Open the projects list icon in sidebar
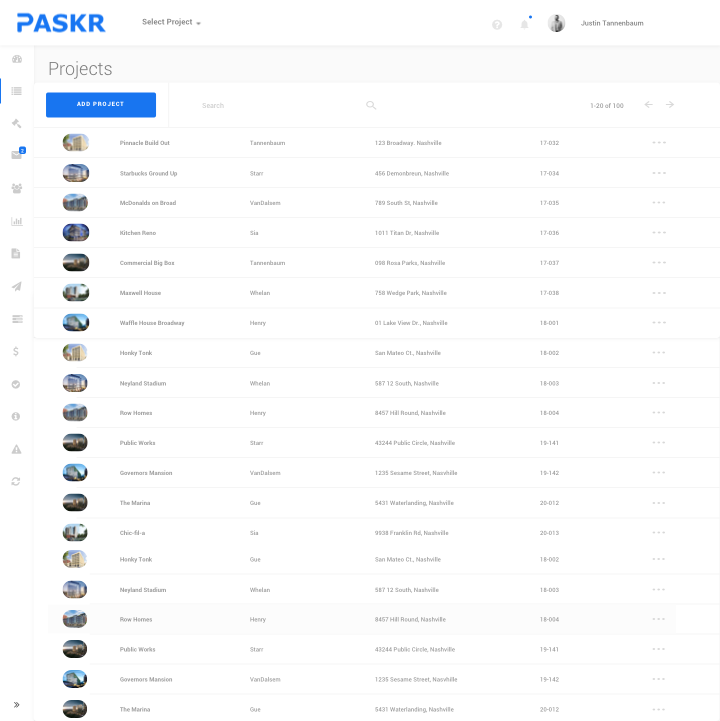The width and height of the screenshot is (720, 721). [17, 91]
